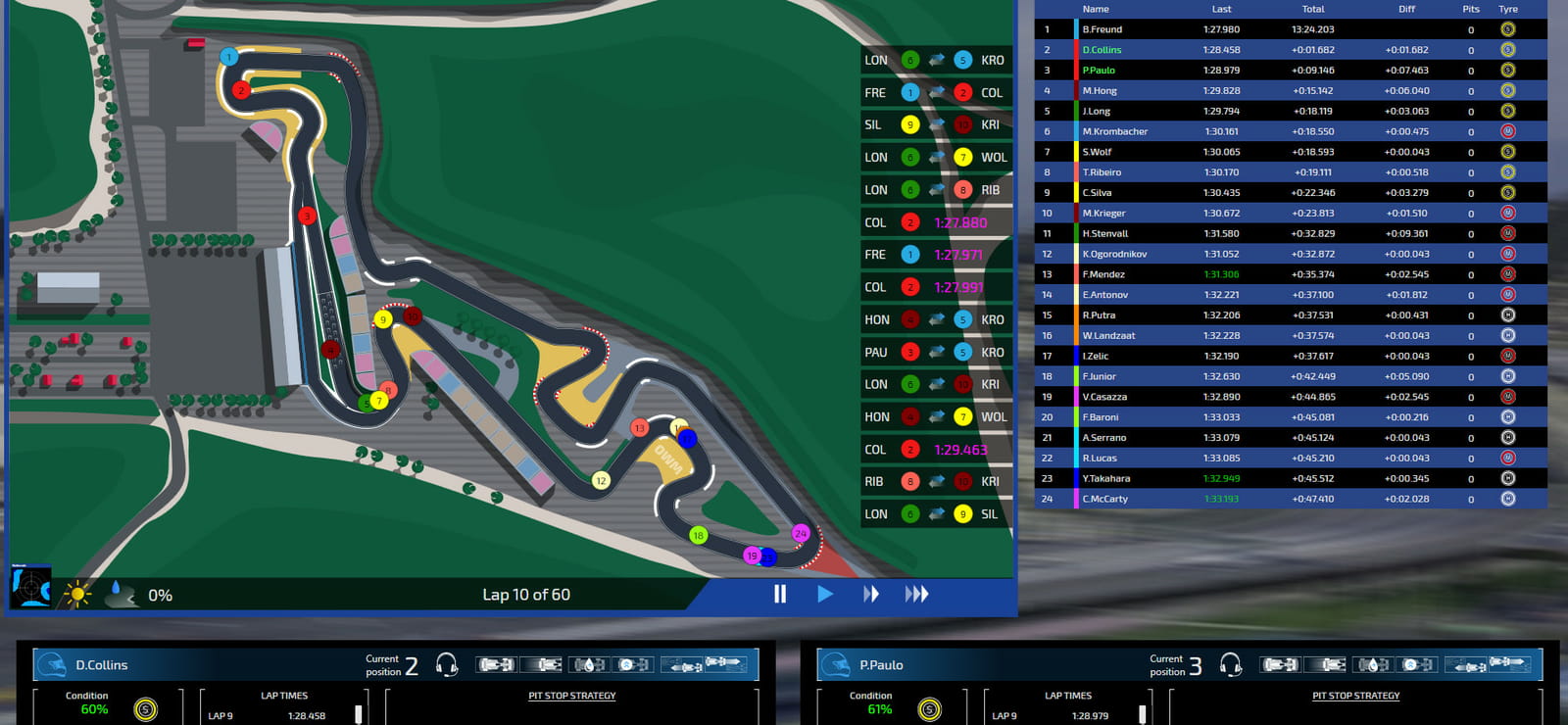Set race speed to triple fast-forward
Image resolution: width=1568 pixels, height=725 pixels.
[x=916, y=594]
